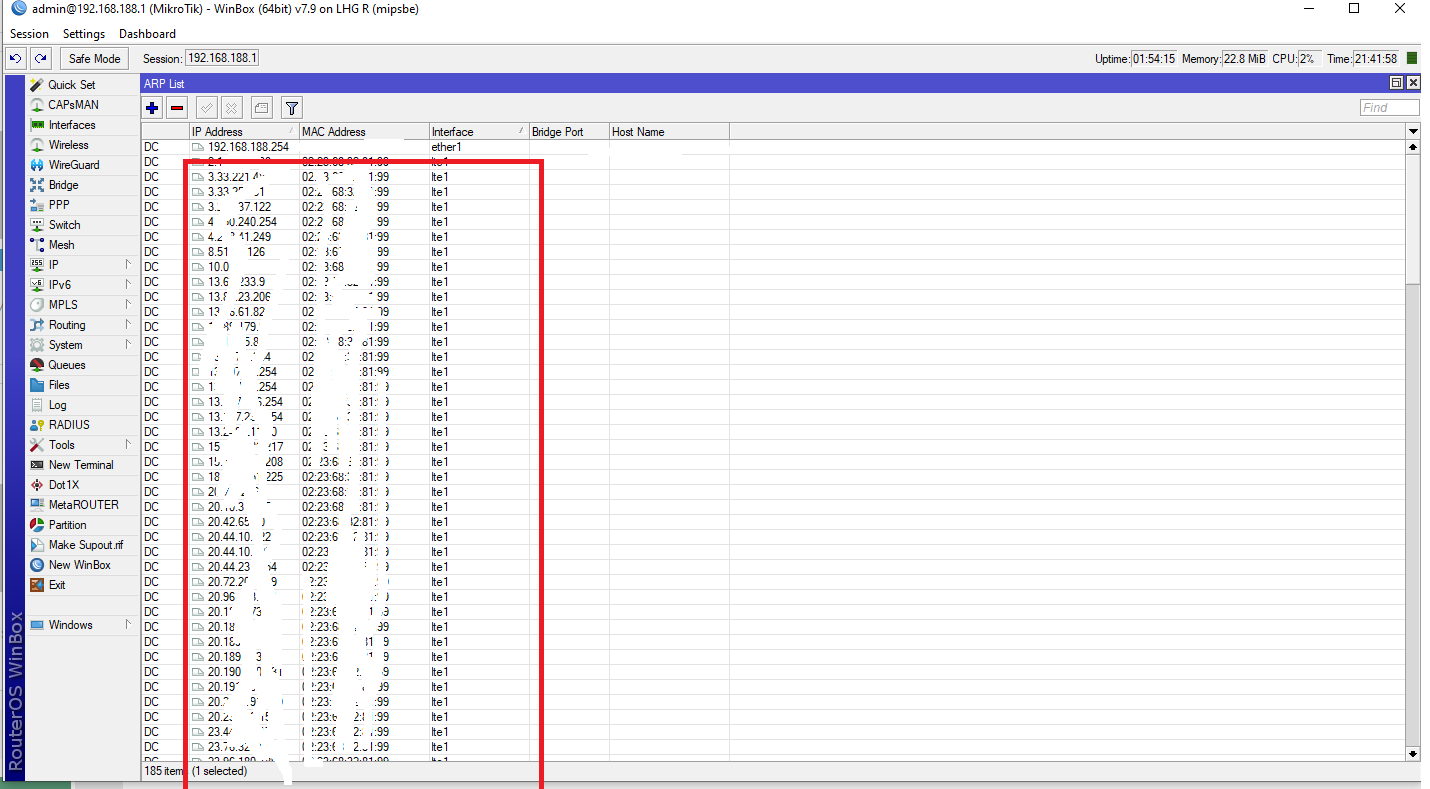
Task: Open the Partition section
Action: click(x=67, y=525)
